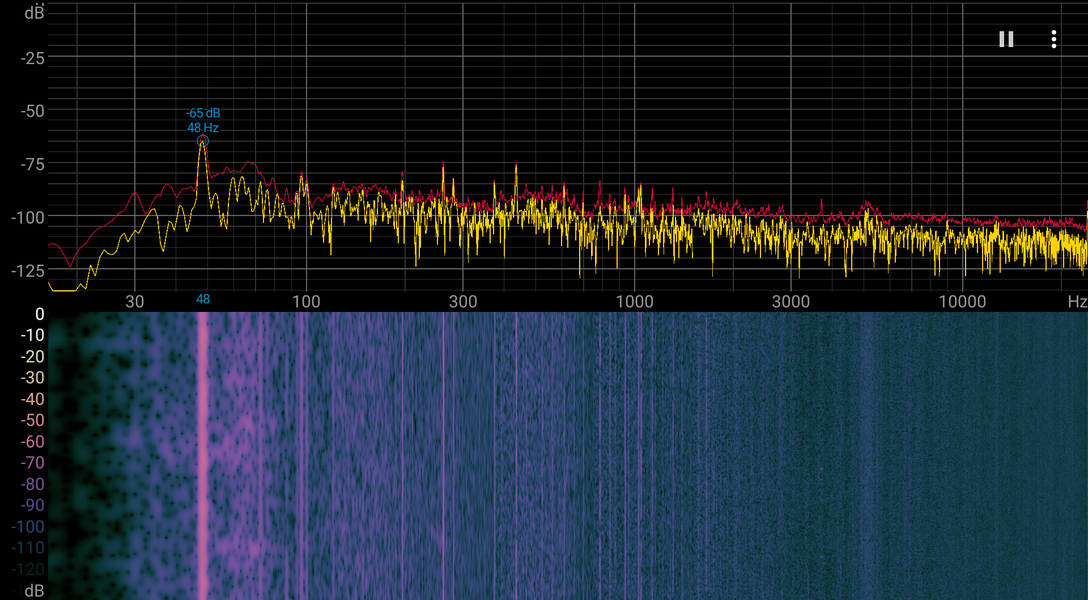Click the bright 48 Hz band in spectrogram
The height and width of the screenshot is (600, 1088).
203,455
